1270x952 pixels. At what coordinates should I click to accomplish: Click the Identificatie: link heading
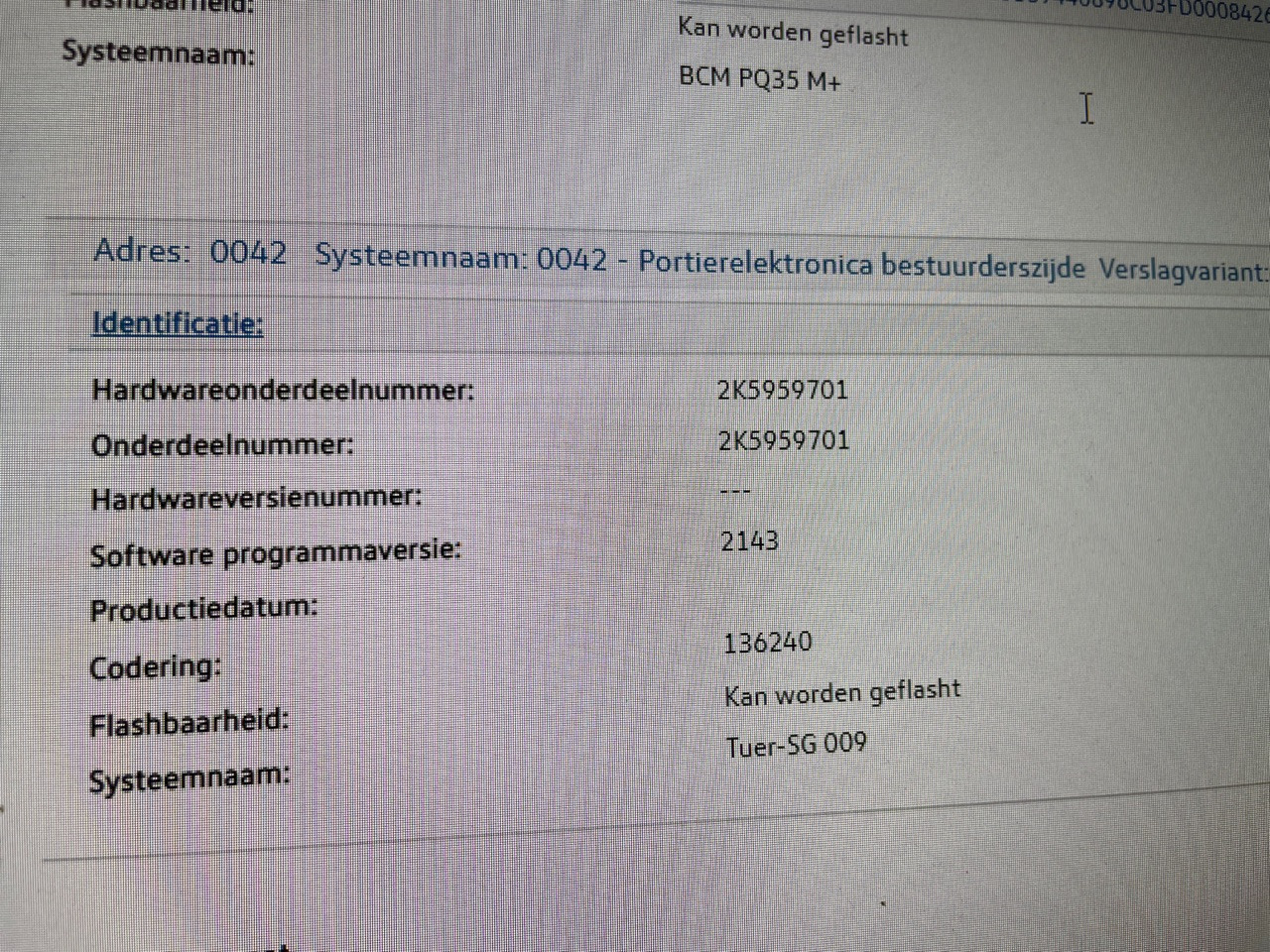[x=178, y=323]
